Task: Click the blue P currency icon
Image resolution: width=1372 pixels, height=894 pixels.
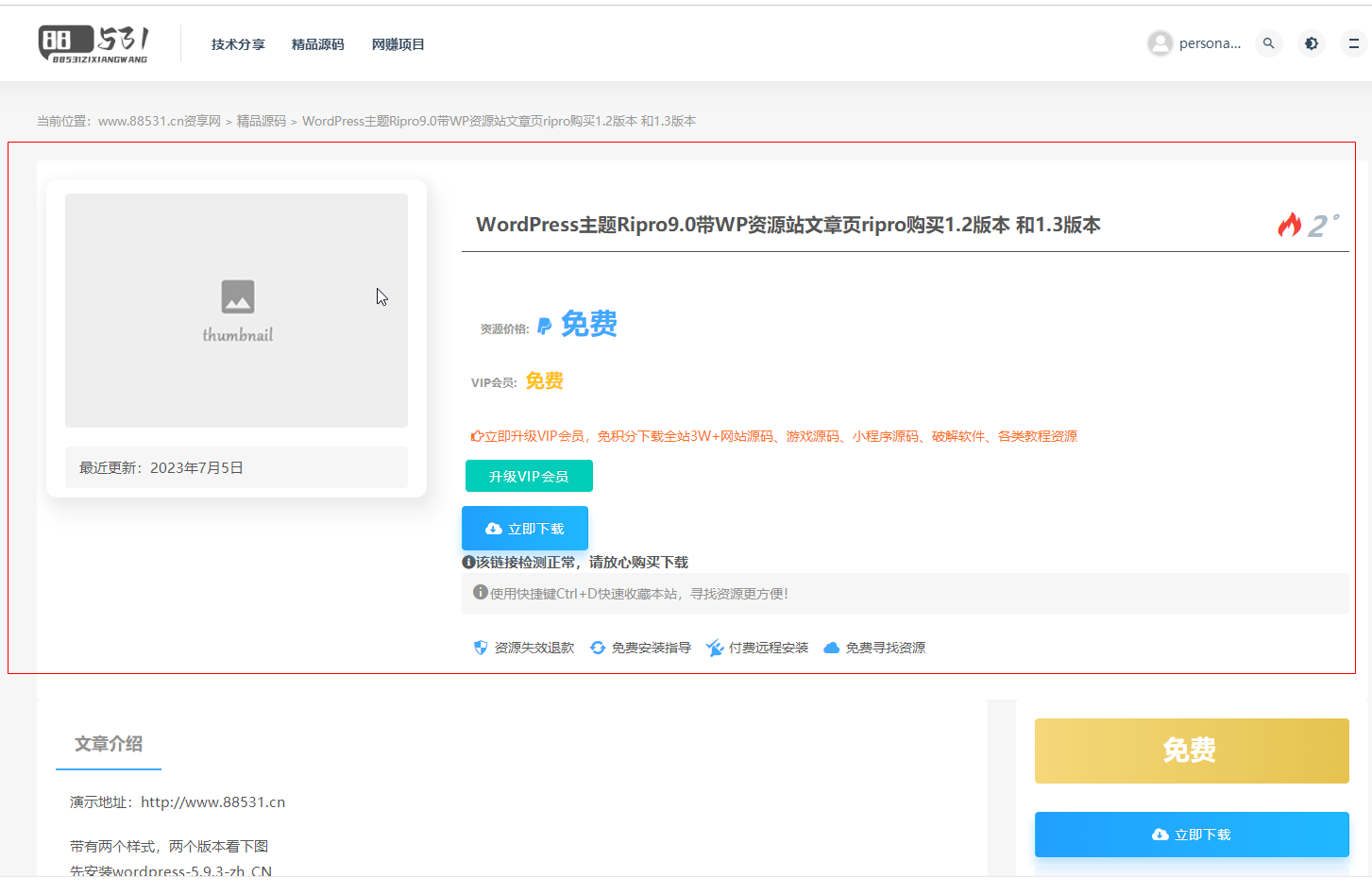Action: (x=545, y=326)
